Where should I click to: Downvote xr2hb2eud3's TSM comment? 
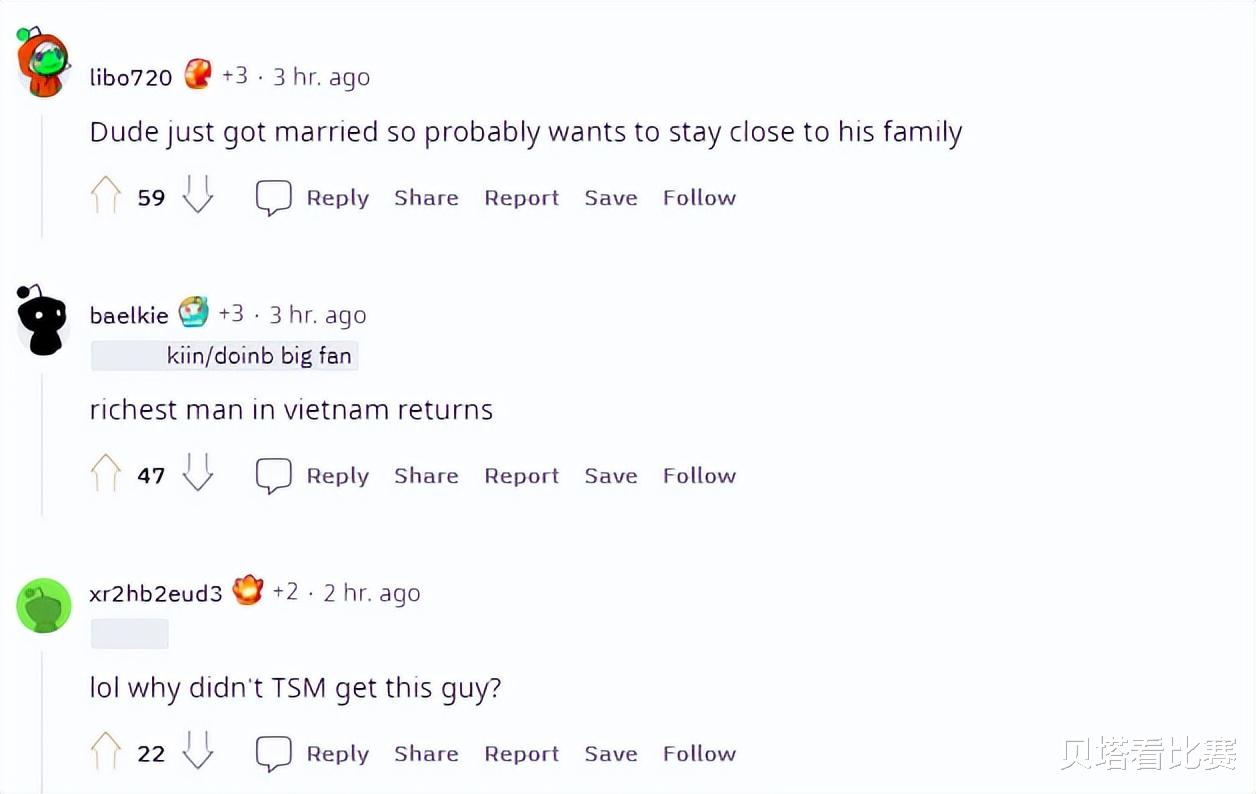pos(198,752)
